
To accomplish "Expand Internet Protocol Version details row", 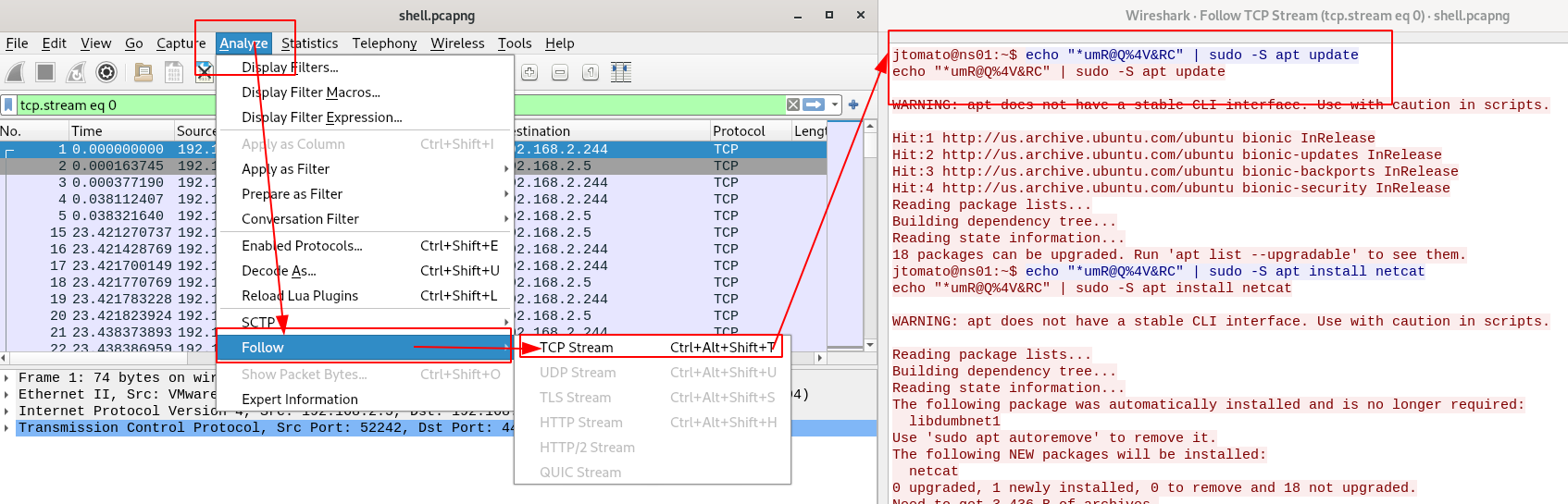I will coord(7,411).
